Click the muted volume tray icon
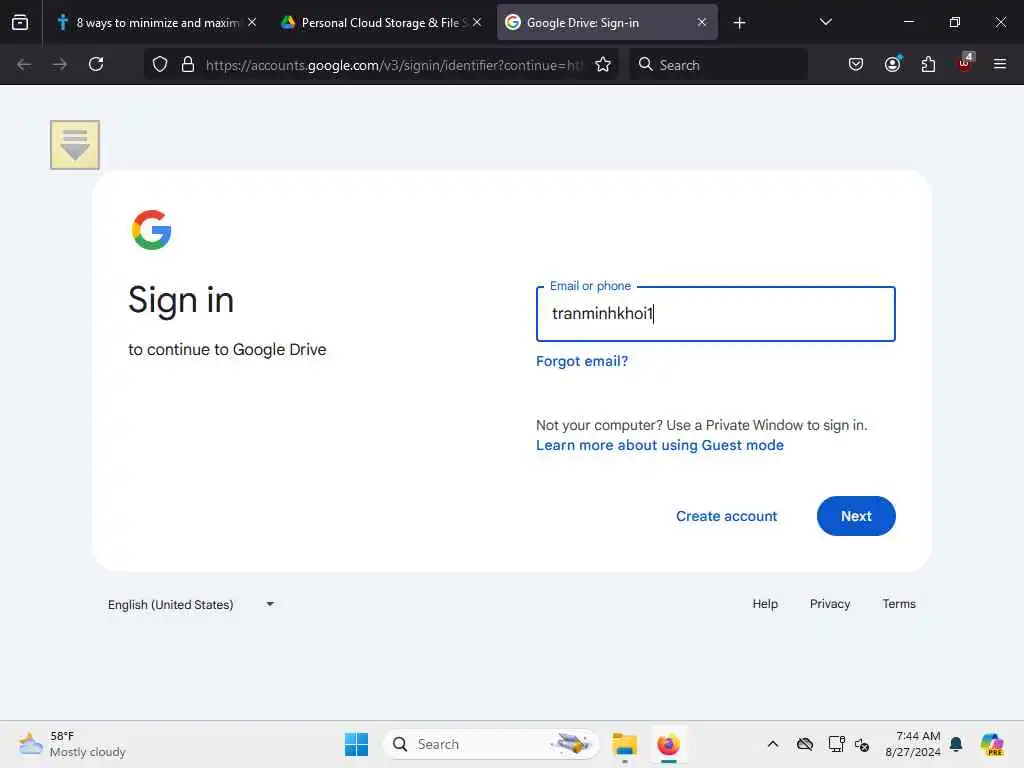 (x=862, y=744)
